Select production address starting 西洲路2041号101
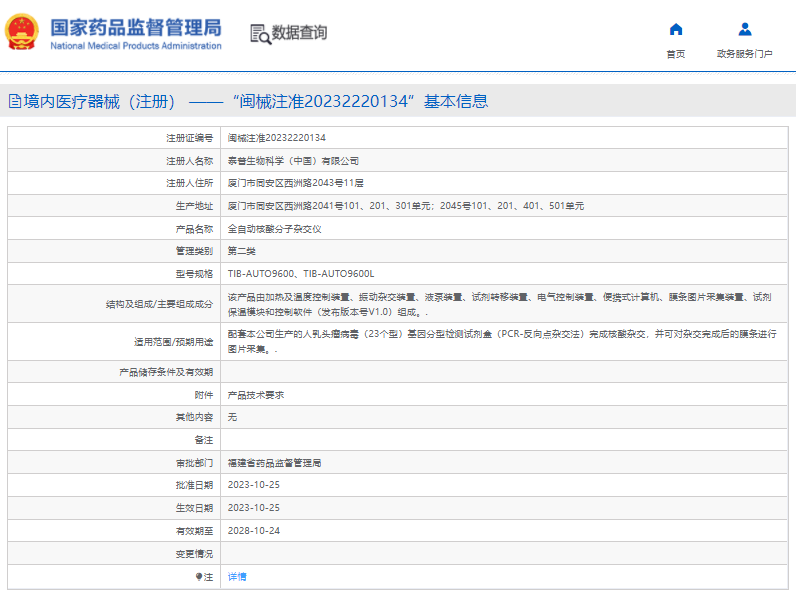This screenshot has height=598, width=796. [406, 206]
